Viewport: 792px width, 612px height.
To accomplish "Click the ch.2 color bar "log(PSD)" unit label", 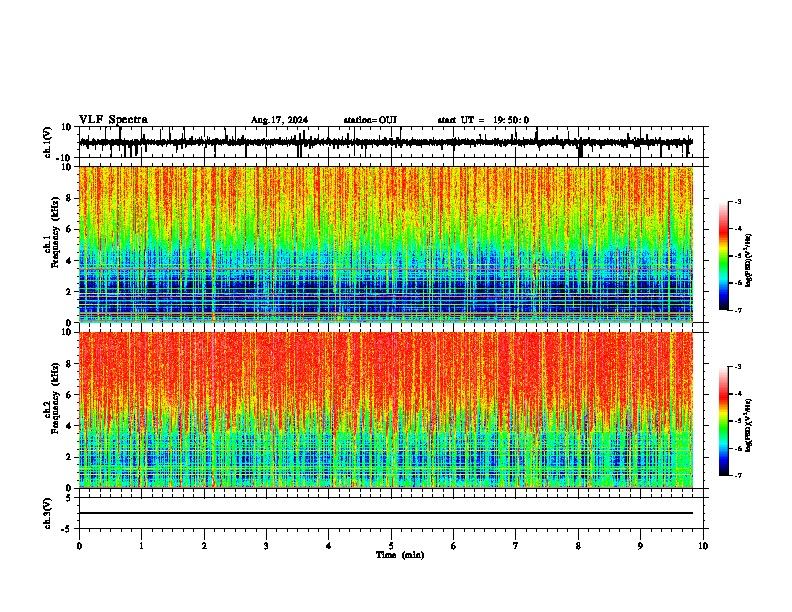I will [749, 425].
